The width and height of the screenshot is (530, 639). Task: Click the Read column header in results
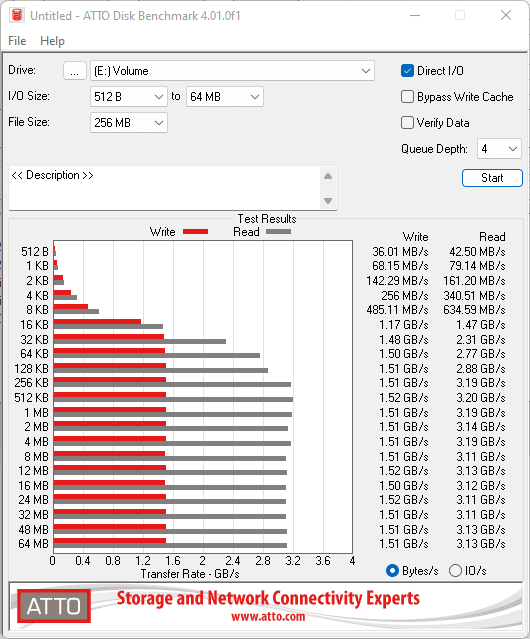[x=492, y=237]
